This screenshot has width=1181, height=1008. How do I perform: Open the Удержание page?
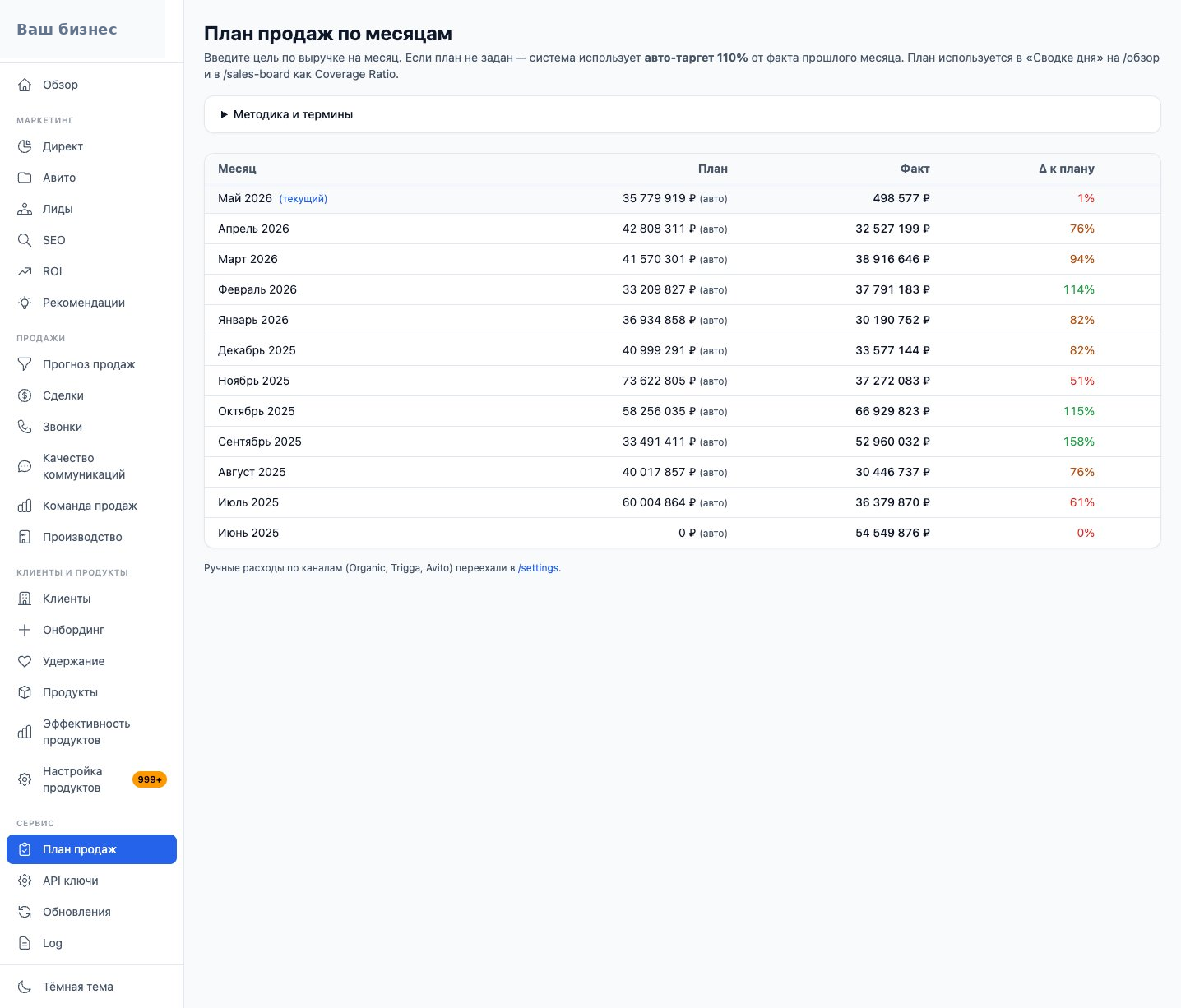tap(91, 661)
